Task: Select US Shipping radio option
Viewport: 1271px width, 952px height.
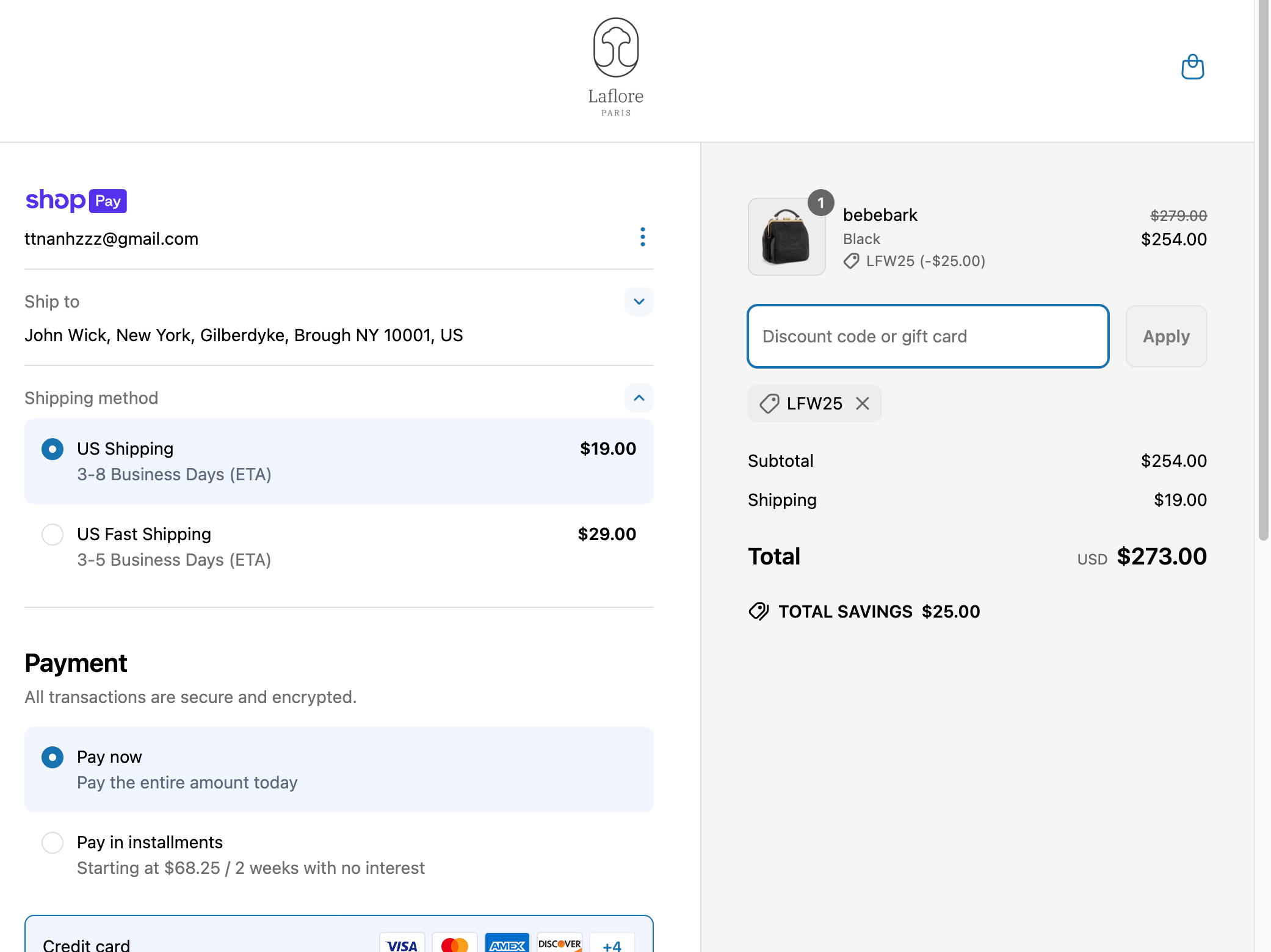Action: click(53, 449)
